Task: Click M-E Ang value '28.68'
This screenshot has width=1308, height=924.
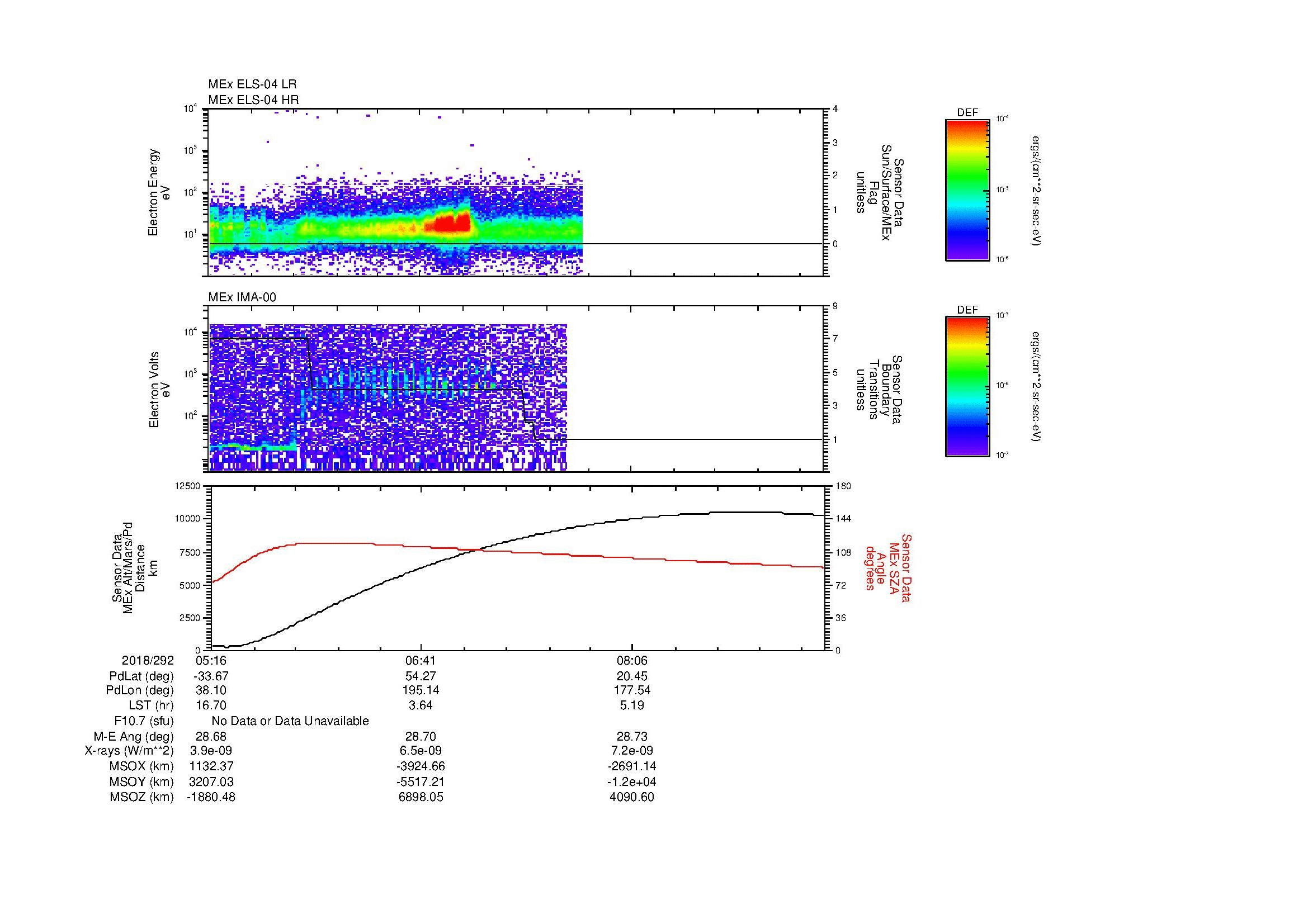Action: click(211, 737)
